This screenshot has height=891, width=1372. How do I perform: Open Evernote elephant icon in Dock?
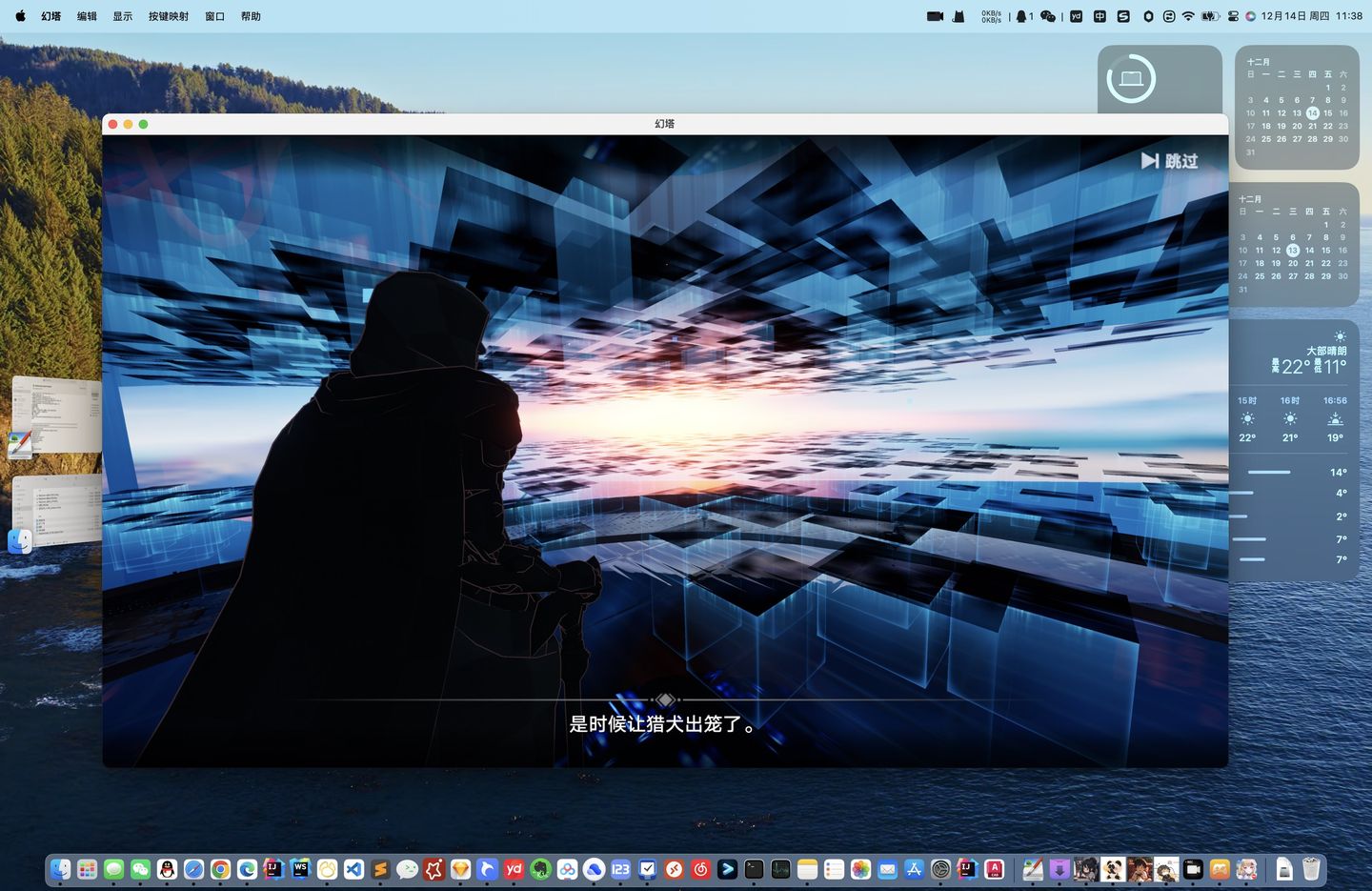tap(540, 869)
